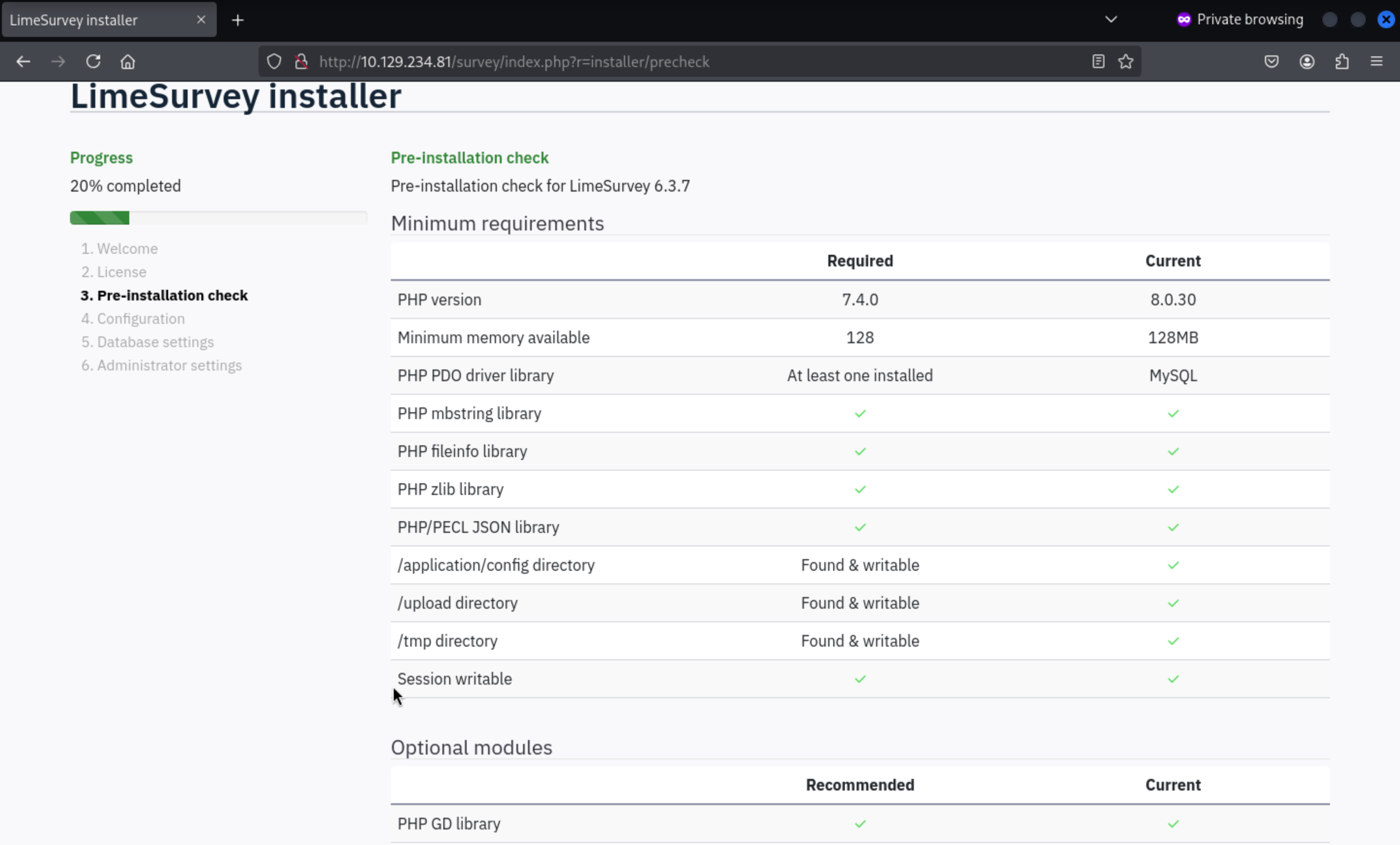
Task: Open the Save to Pocket icon
Action: [x=1272, y=61]
